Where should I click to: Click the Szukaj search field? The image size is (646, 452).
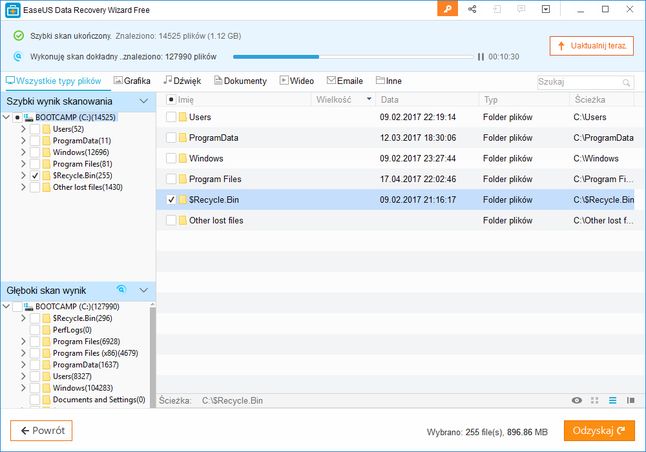pos(579,82)
